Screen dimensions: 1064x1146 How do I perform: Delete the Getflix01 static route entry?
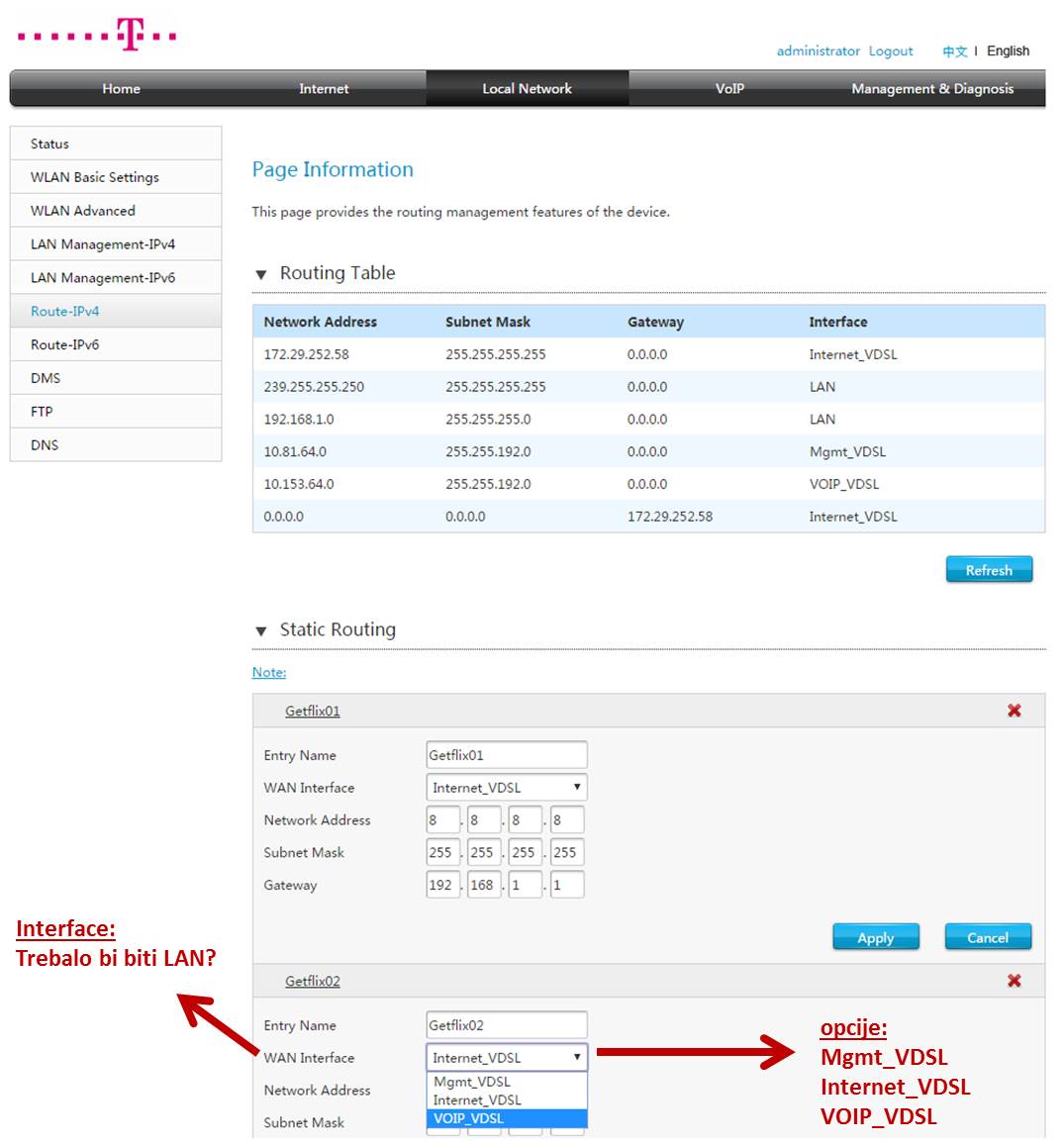point(1014,711)
